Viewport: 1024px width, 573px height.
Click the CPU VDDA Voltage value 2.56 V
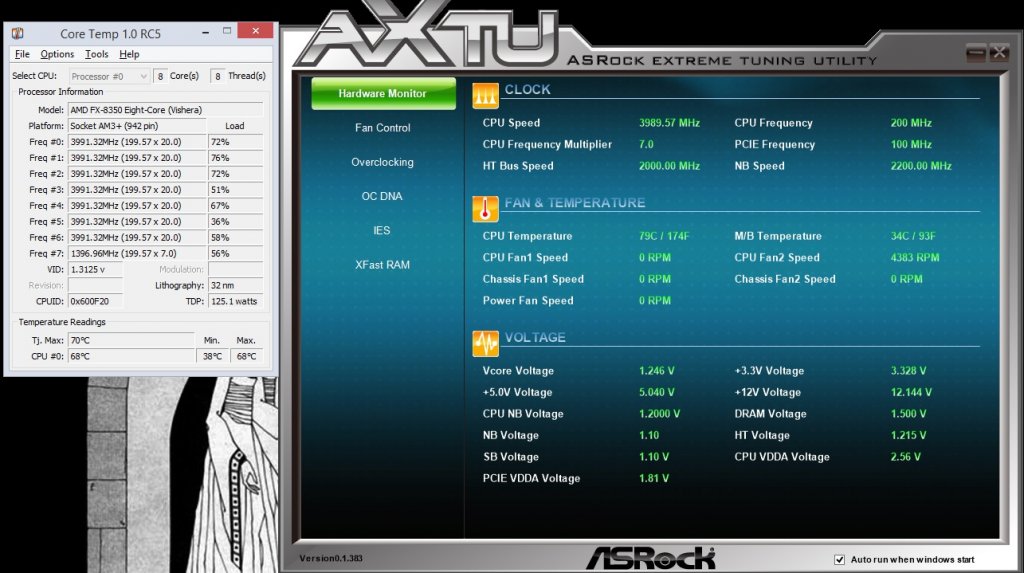(906, 457)
